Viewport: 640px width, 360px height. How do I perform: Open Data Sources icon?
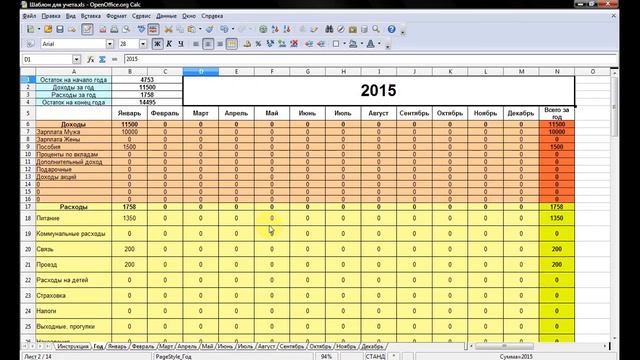click(x=364, y=29)
